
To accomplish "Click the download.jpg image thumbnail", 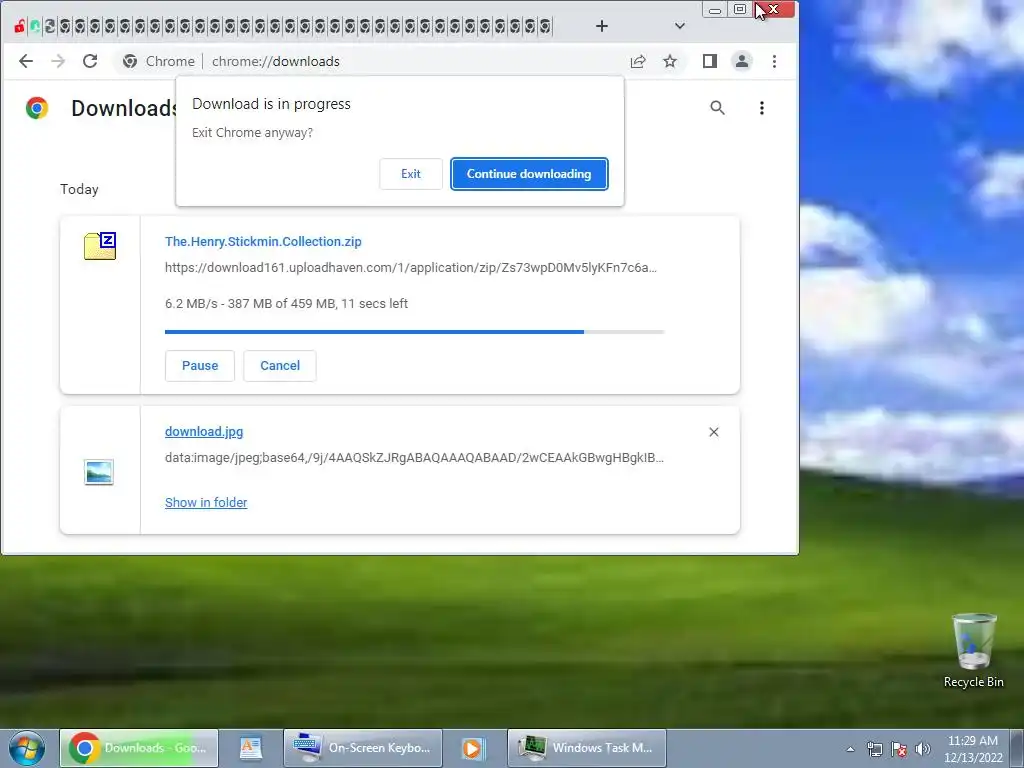I will [x=99, y=472].
